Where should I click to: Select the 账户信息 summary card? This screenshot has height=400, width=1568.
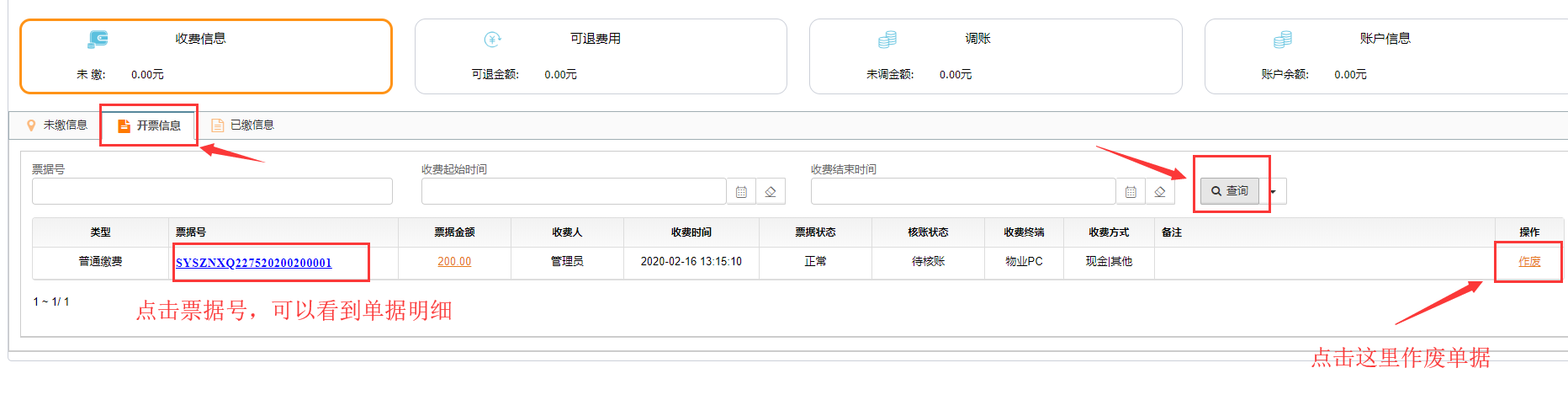[1386, 56]
